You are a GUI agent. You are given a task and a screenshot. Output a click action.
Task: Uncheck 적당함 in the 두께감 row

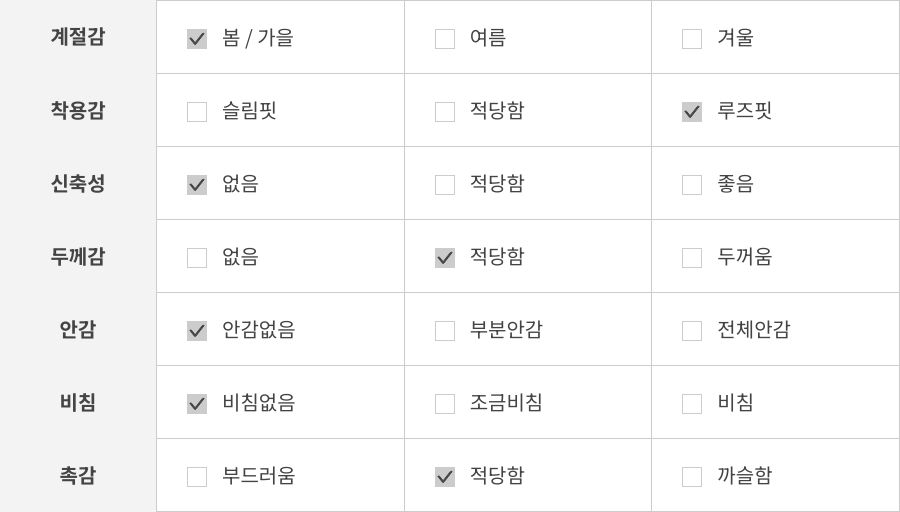pos(445,258)
